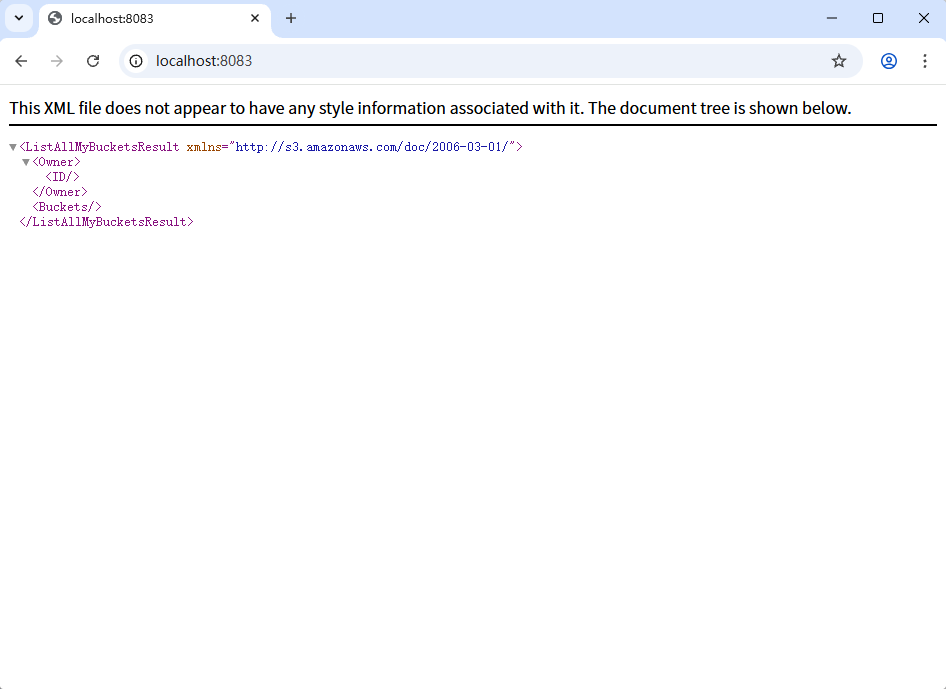This screenshot has width=946, height=689.
Task: Click the closing /ListAllMyBucketsResult tag
Action: point(106,222)
